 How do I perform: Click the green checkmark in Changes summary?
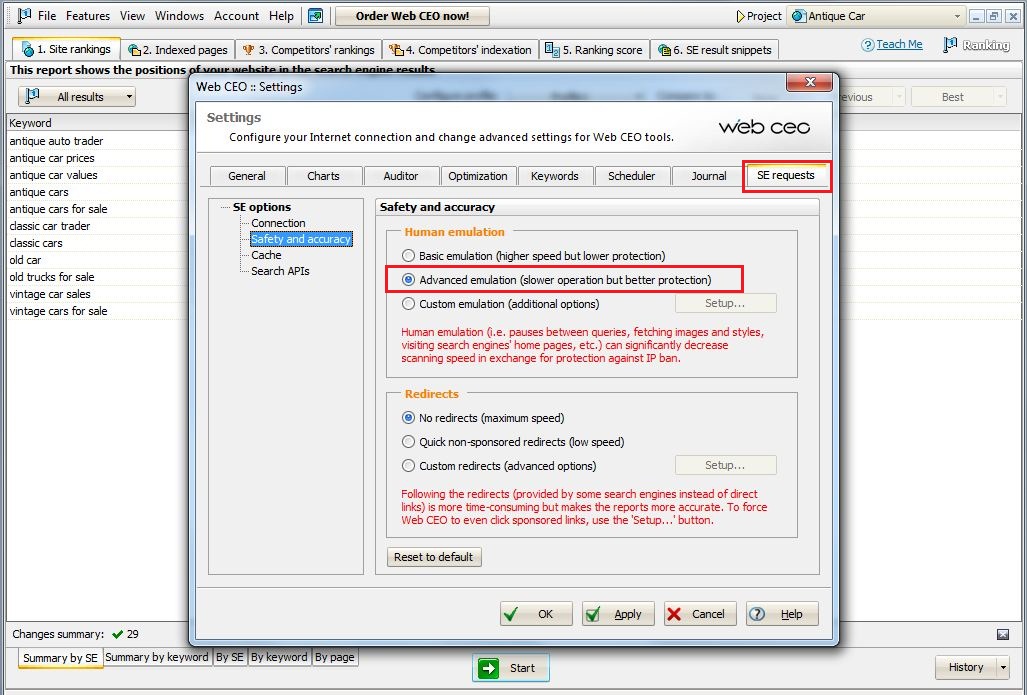click(117, 634)
